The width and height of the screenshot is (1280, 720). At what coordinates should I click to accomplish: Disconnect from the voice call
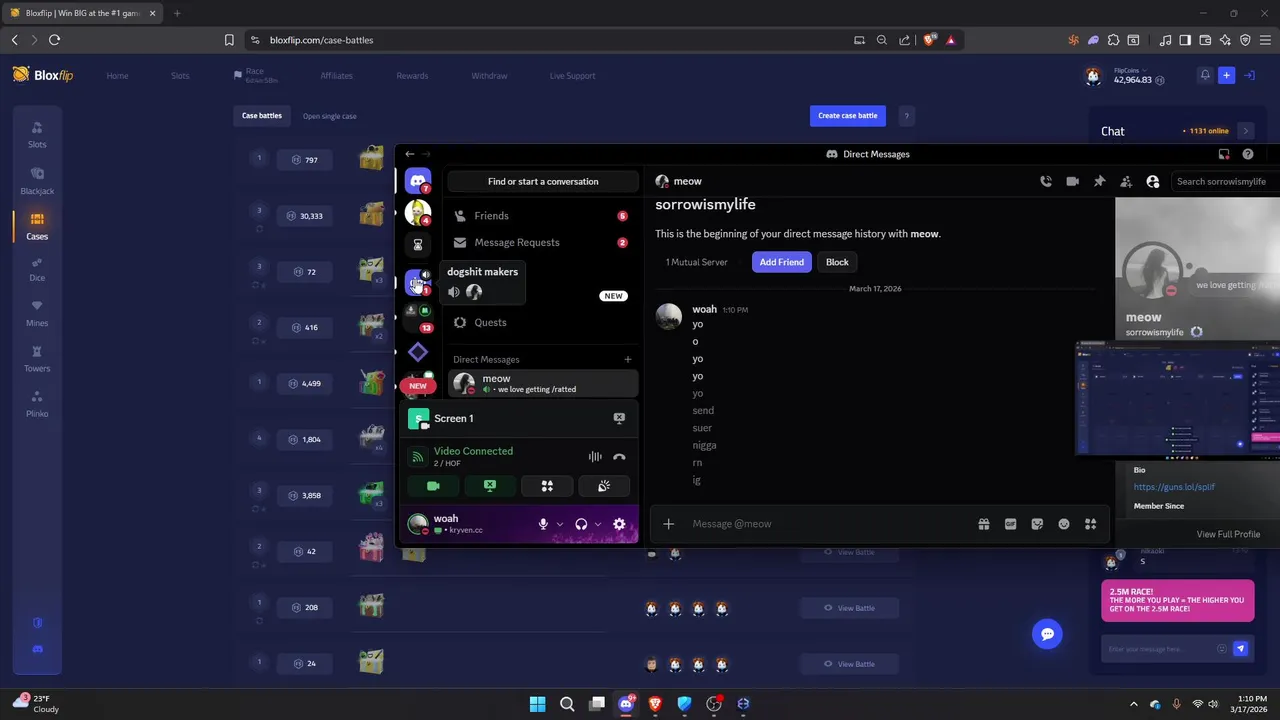[x=619, y=457]
